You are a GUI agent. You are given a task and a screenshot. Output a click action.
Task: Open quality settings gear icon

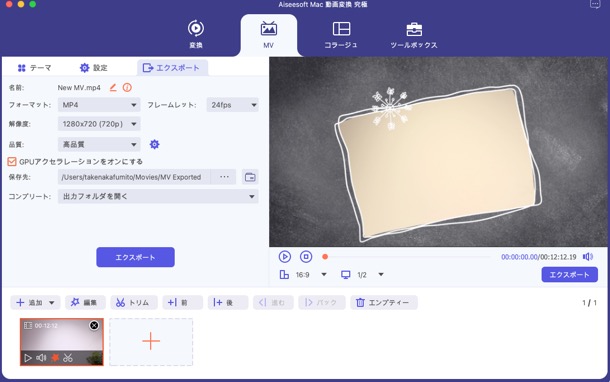[154, 144]
